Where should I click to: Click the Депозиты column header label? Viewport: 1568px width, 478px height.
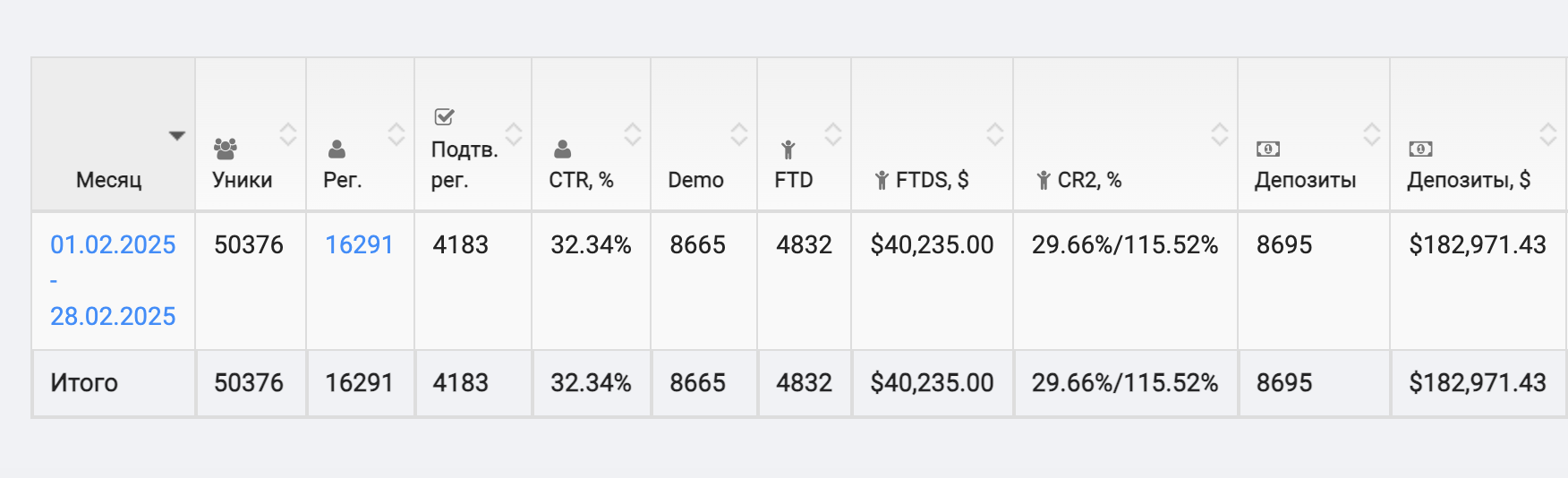[1305, 180]
